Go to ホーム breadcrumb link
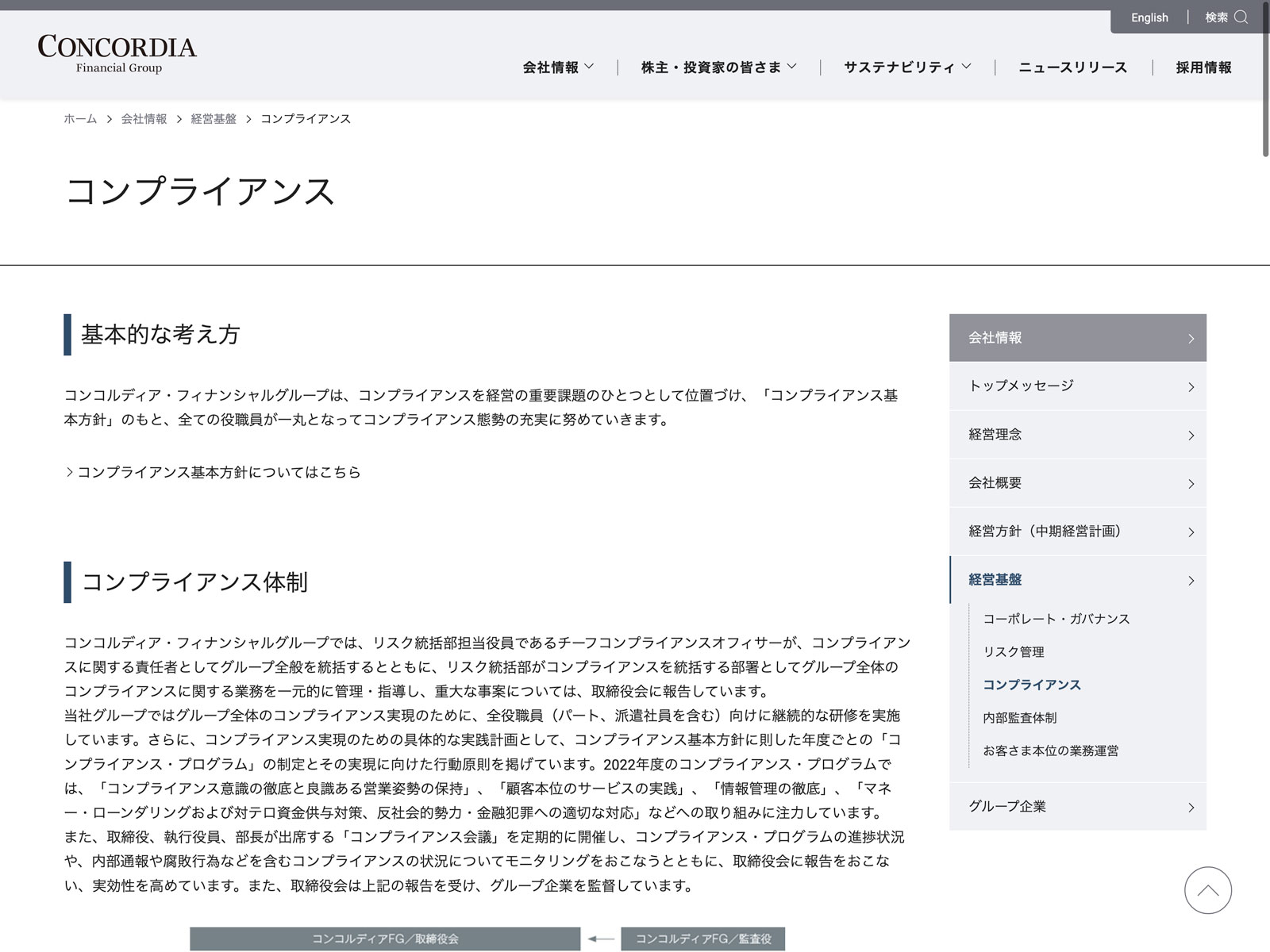The width and height of the screenshot is (1270, 952). tap(80, 119)
